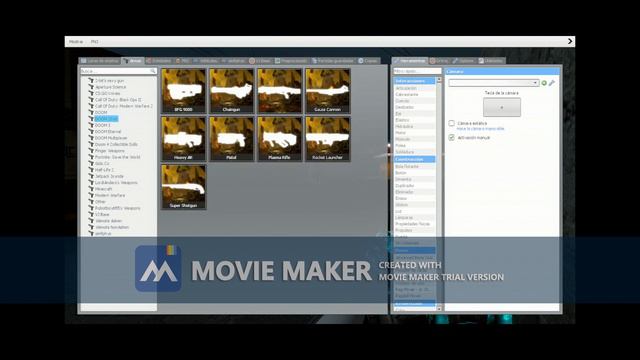
Task: Click the gun icon beside DOOM 3
Action: [x=91, y=125]
